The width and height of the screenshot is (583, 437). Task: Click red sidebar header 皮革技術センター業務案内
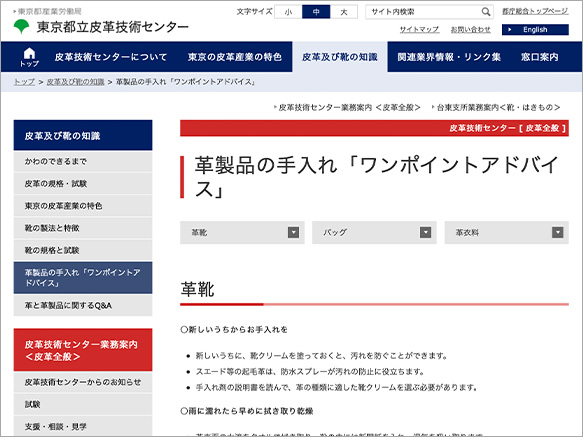pos(83,350)
